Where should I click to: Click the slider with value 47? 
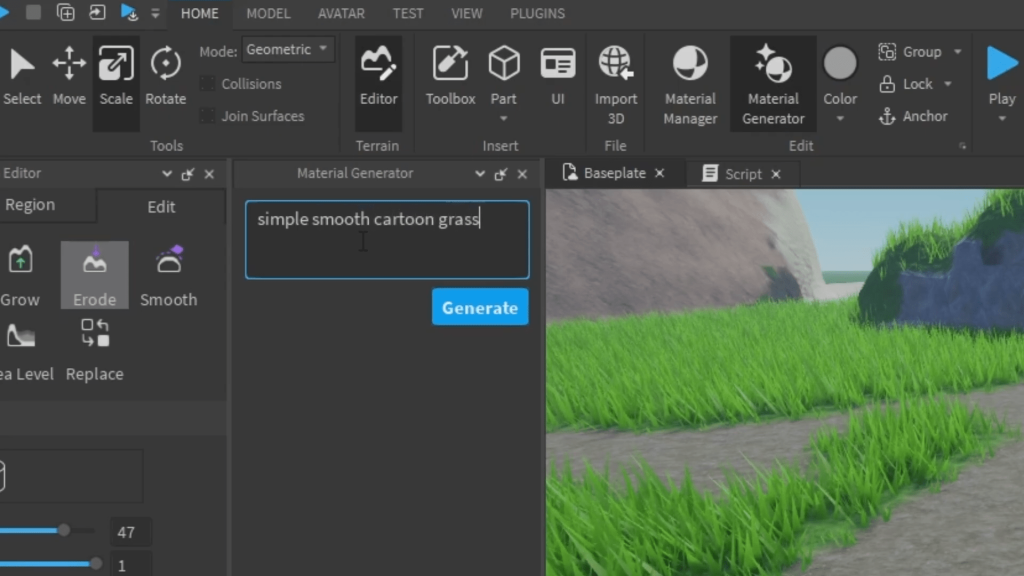click(48, 530)
